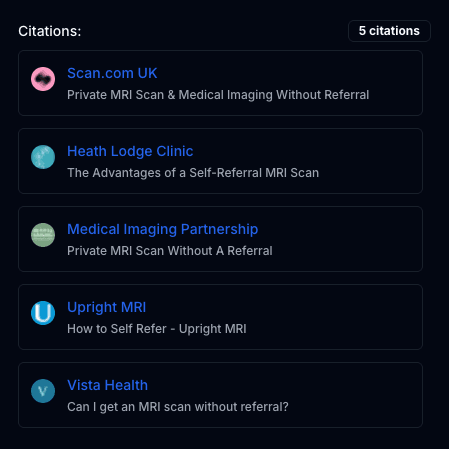Click the Citations: heading label
449x449 pixels.
[50, 31]
